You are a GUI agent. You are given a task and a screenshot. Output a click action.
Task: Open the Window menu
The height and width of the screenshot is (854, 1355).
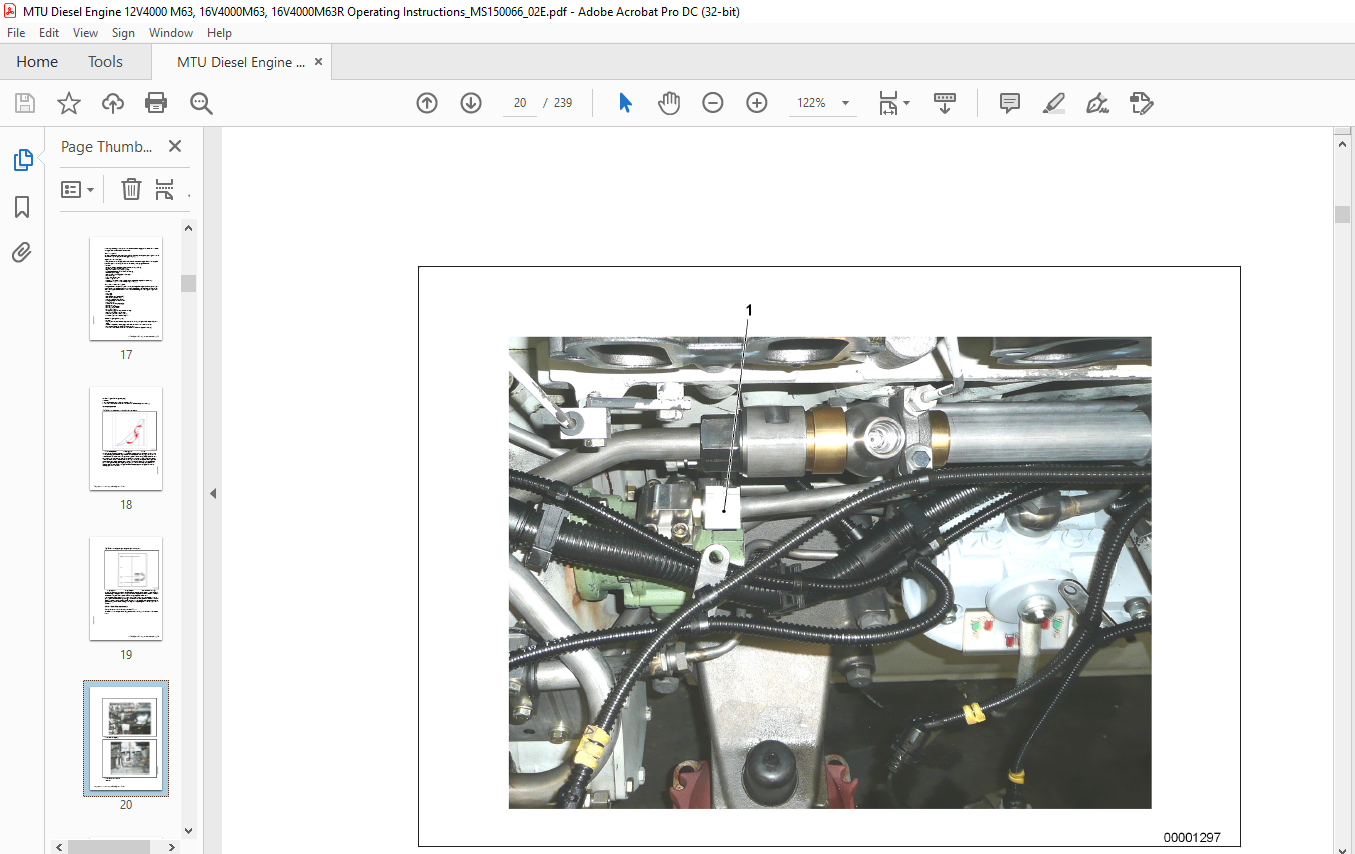point(171,33)
